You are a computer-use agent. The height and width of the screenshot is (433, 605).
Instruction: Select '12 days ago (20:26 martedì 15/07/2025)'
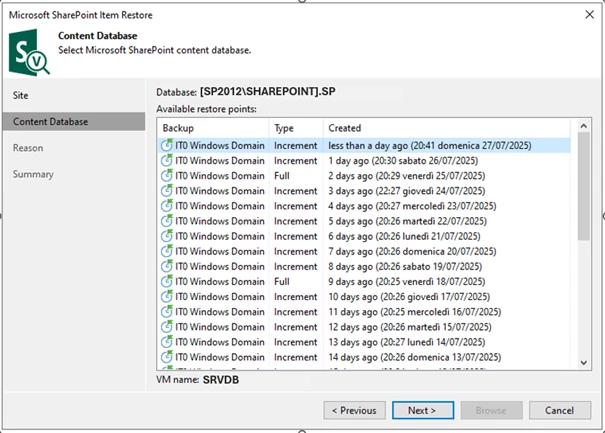click(410, 327)
